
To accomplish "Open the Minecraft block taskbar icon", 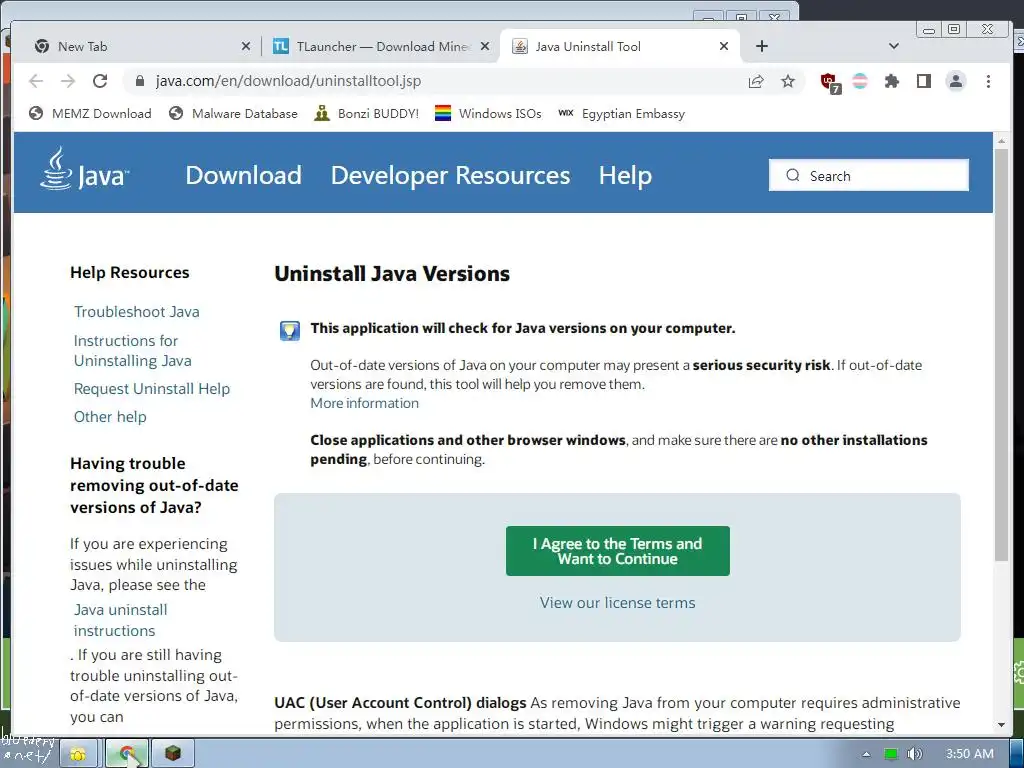I will coord(172,754).
